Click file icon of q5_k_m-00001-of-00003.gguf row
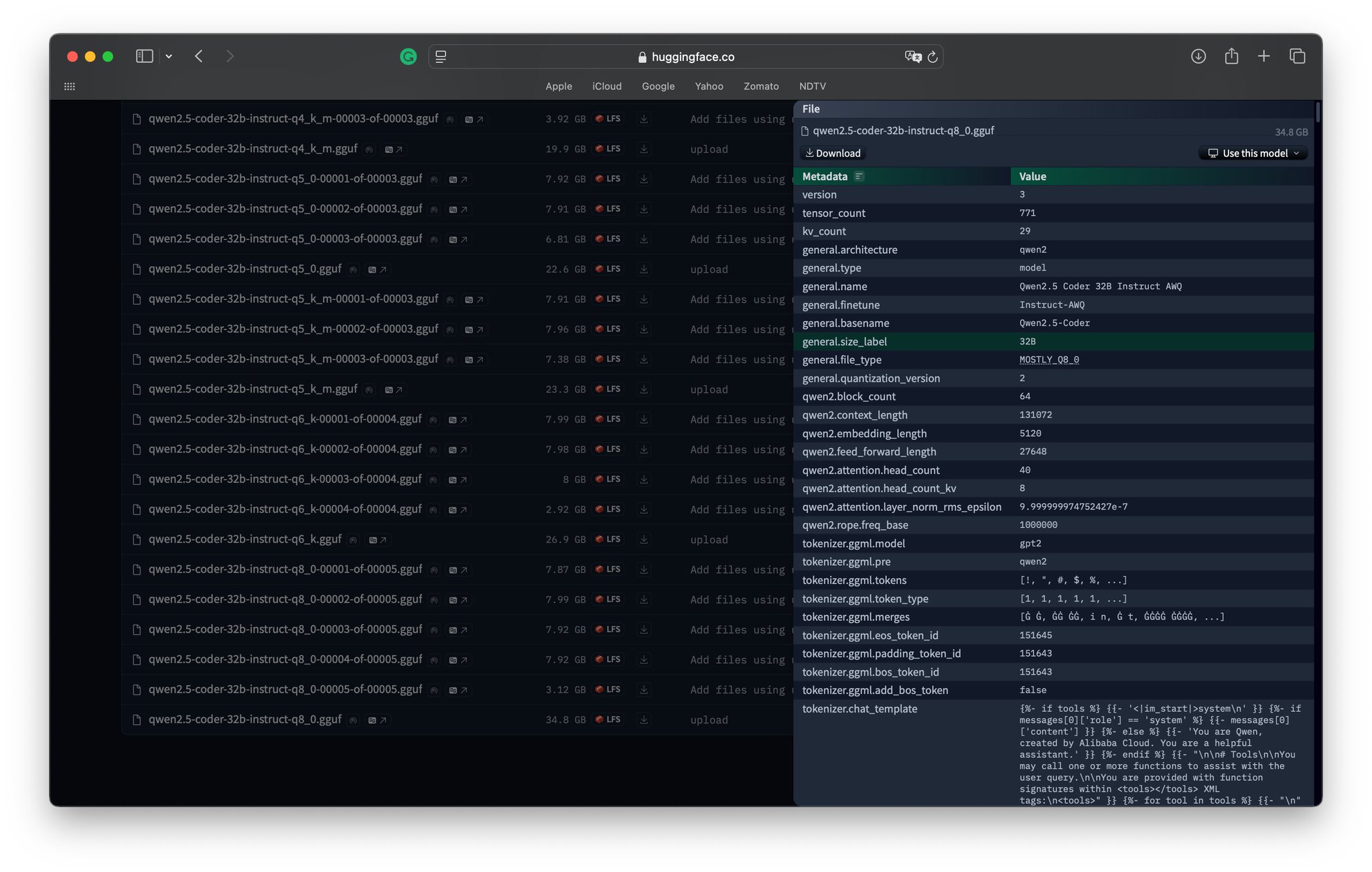Image resolution: width=1372 pixels, height=872 pixels. tap(137, 299)
